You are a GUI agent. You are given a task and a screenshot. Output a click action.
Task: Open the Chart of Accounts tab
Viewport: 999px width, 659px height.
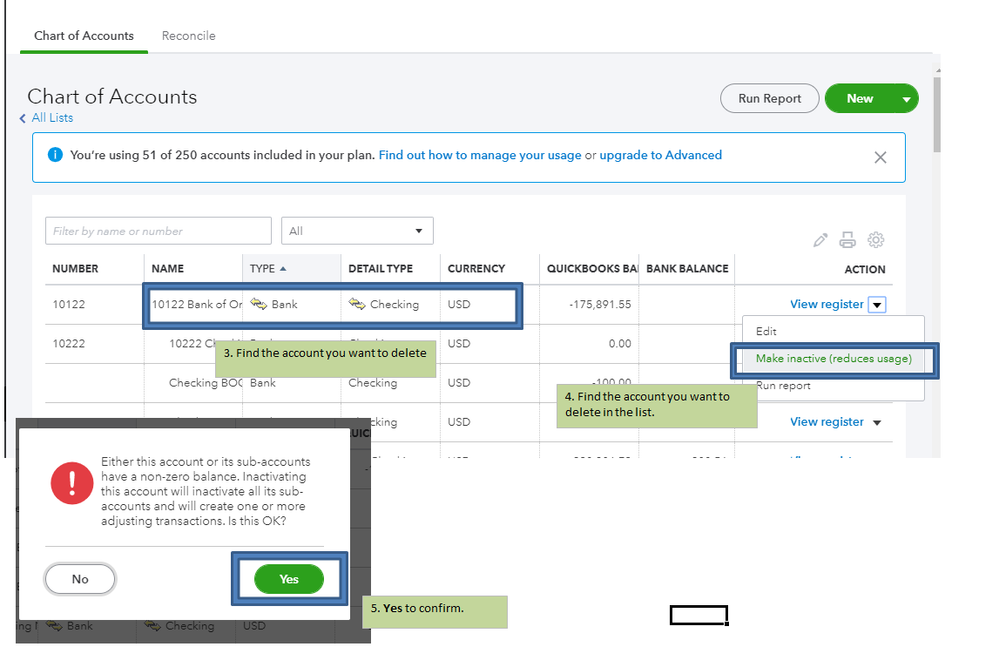tap(83, 36)
